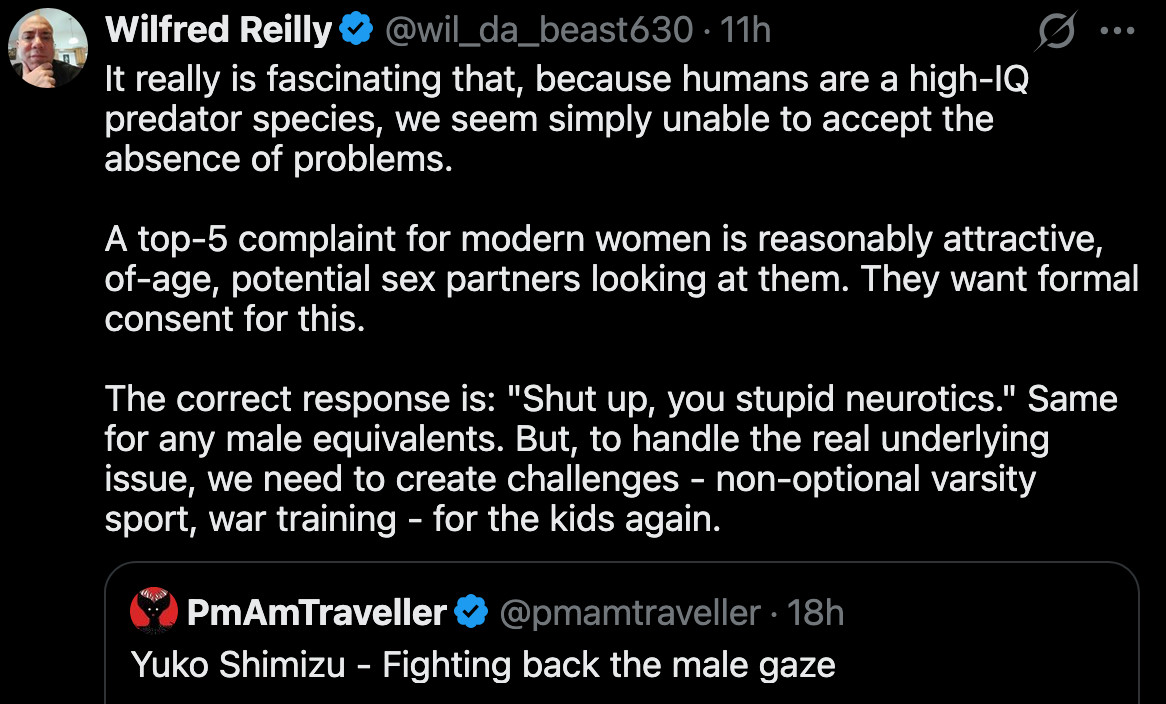This screenshot has width=1166, height=704.
Task: Click the words "high-IQ" in the tweet
Action: tap(966, 80)
